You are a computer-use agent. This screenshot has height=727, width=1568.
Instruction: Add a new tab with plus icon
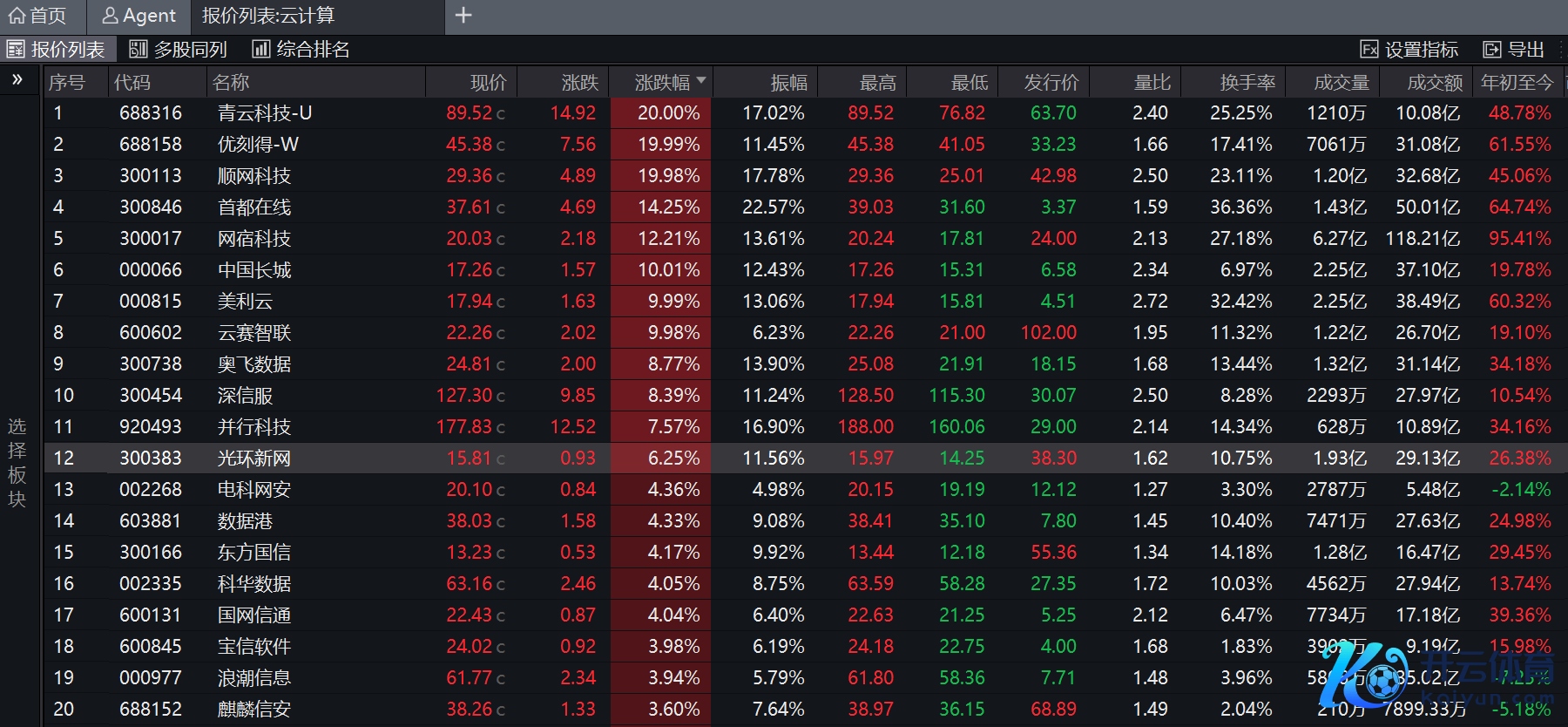coord(463,16)
